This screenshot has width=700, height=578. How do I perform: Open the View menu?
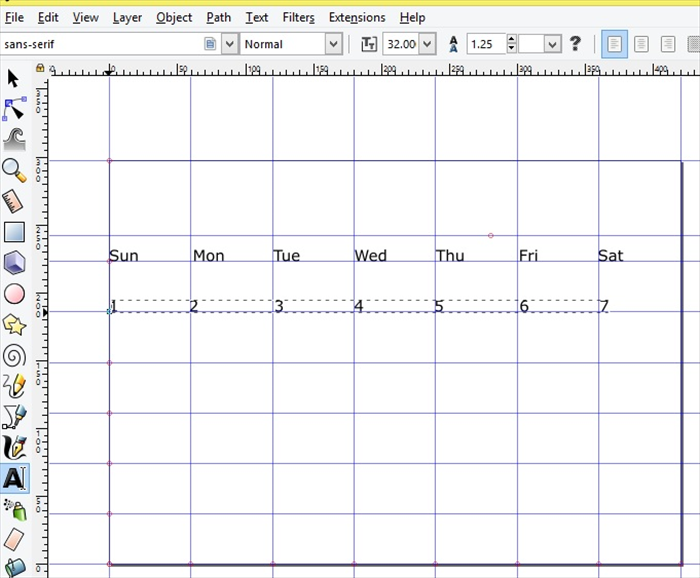[85, 17]
